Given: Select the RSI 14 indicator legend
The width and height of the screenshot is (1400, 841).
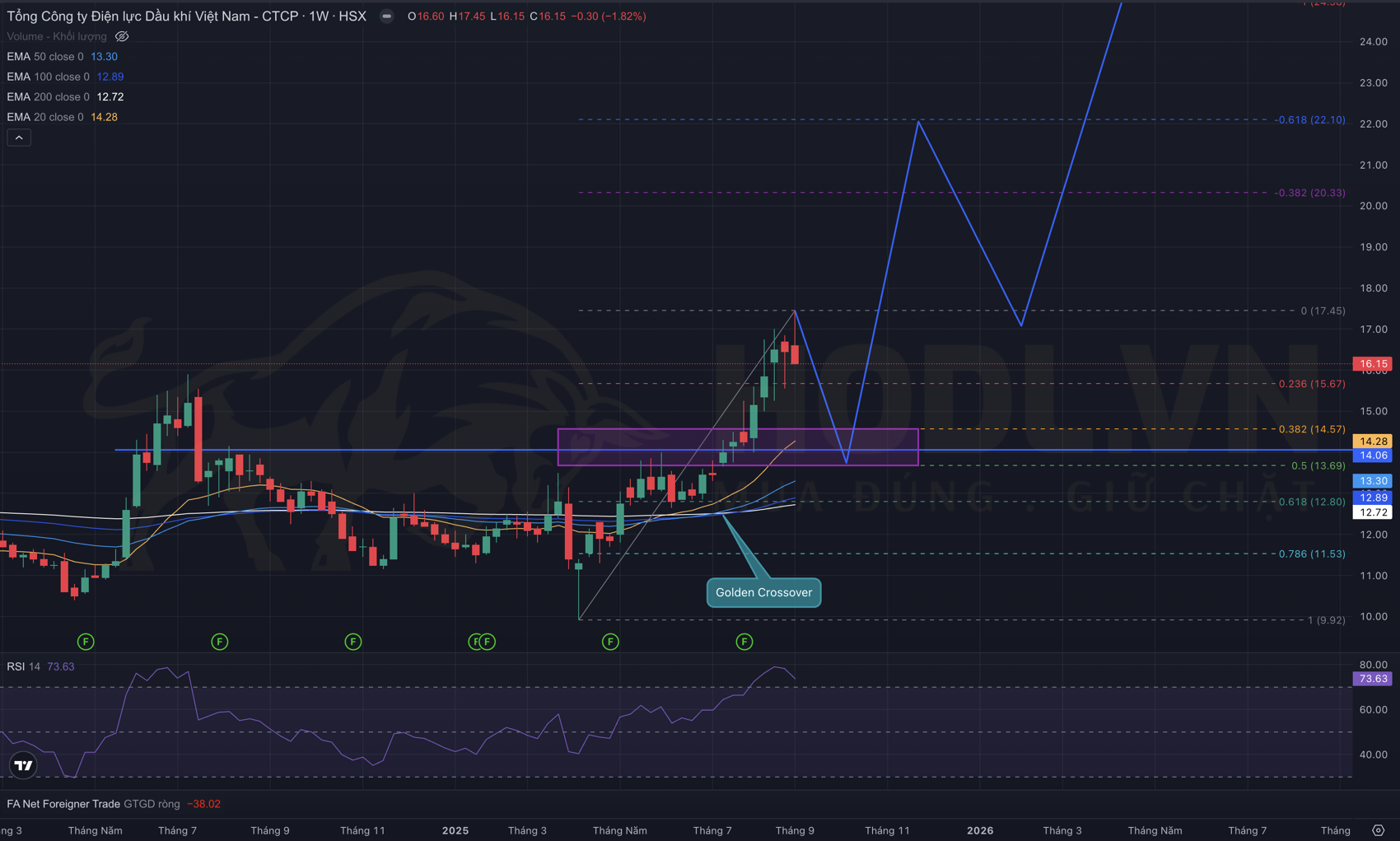Looking at the screenshot, I should click(x=23, y=666).
